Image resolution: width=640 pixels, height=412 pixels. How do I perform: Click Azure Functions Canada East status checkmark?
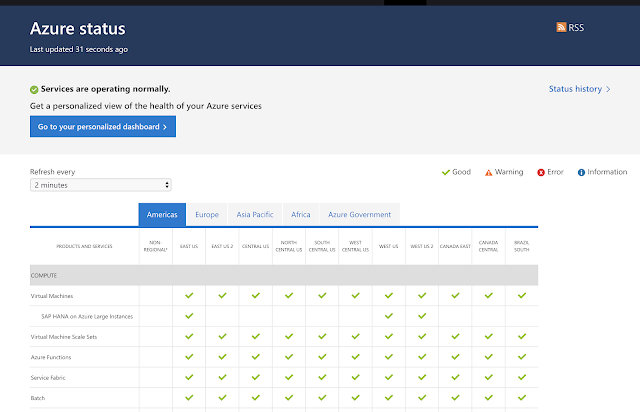(x=455, y=356)
